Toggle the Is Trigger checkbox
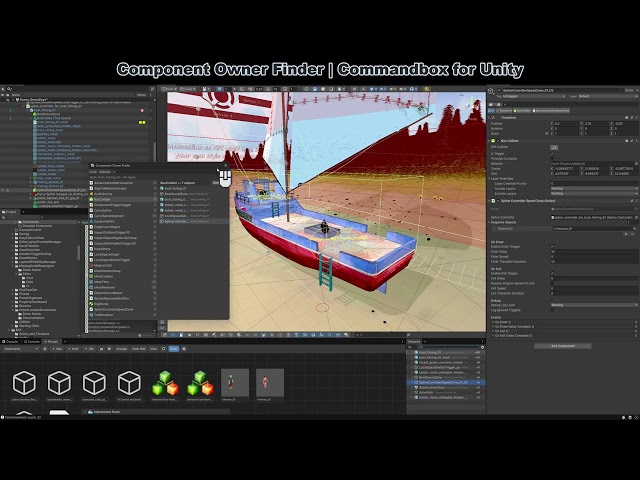 tap(553, 153)
